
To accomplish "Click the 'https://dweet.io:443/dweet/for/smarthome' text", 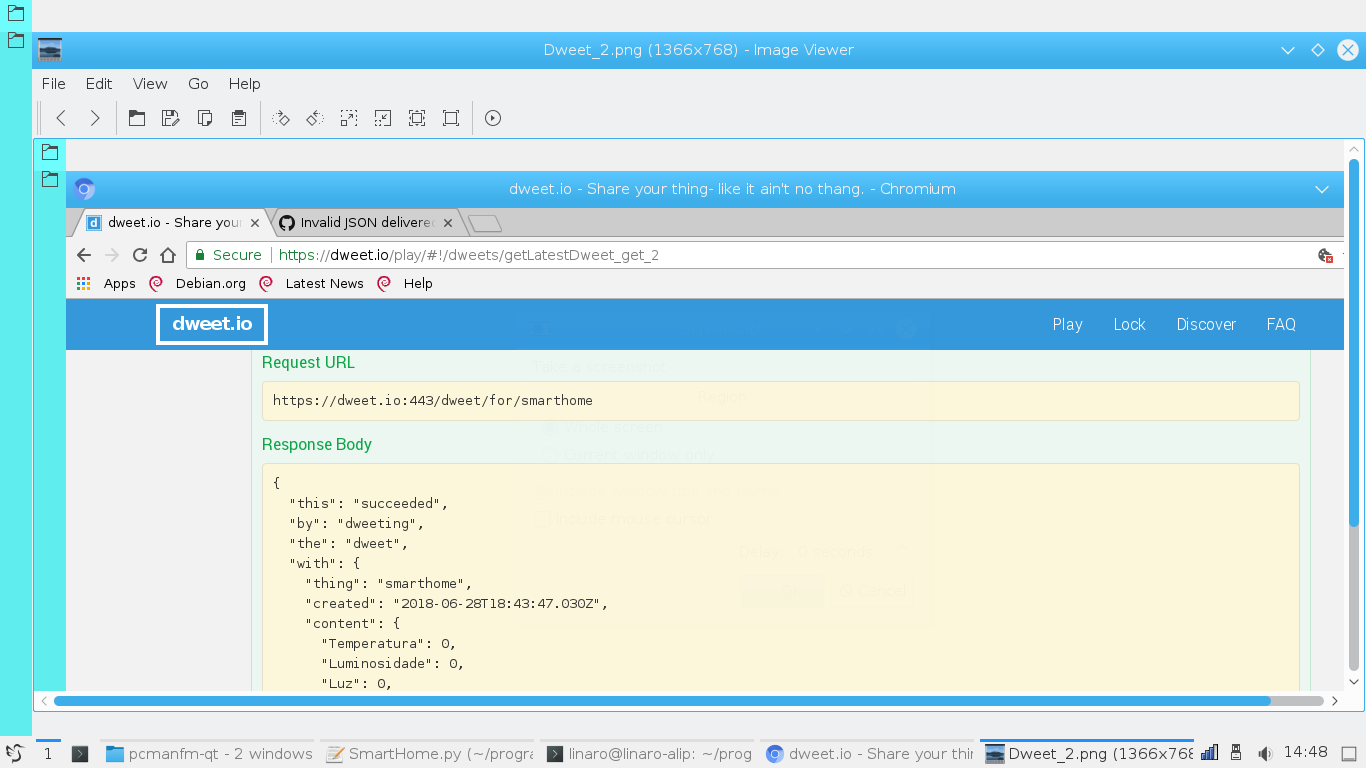I will (x=433, y=401).
